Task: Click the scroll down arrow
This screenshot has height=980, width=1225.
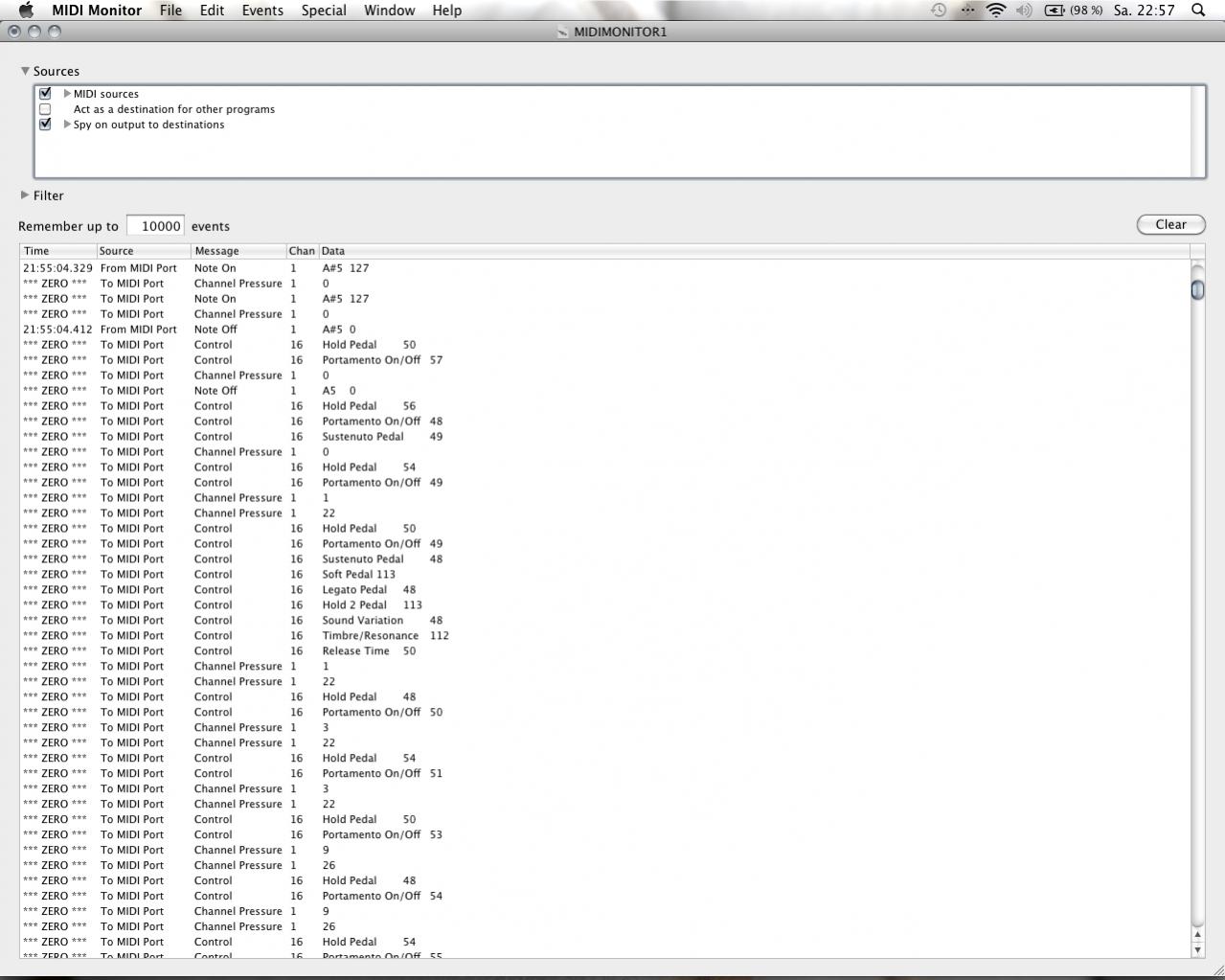Action: tap(1197, 949)
